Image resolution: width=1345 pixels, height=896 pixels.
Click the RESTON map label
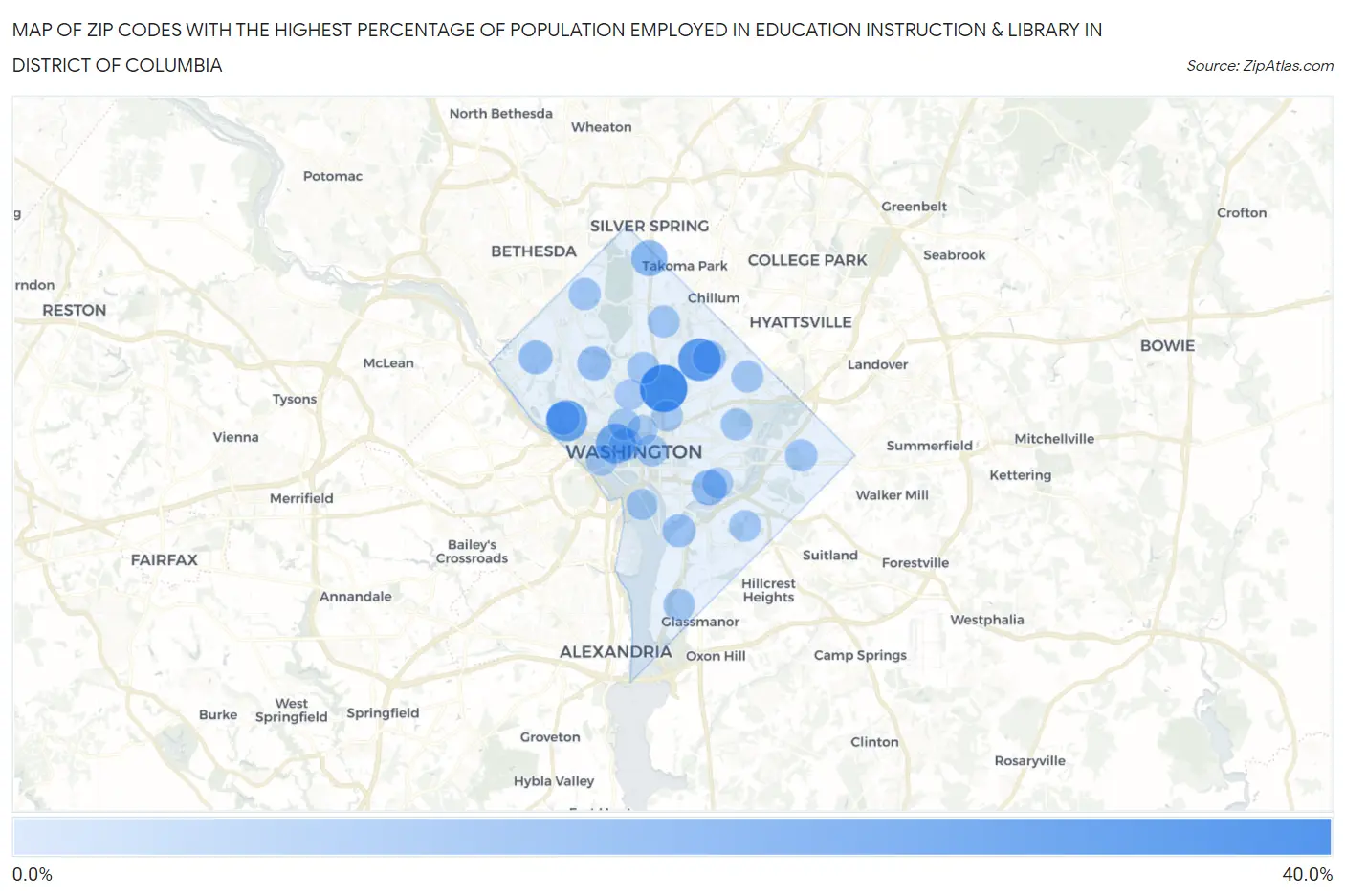[x=75, y=310]
